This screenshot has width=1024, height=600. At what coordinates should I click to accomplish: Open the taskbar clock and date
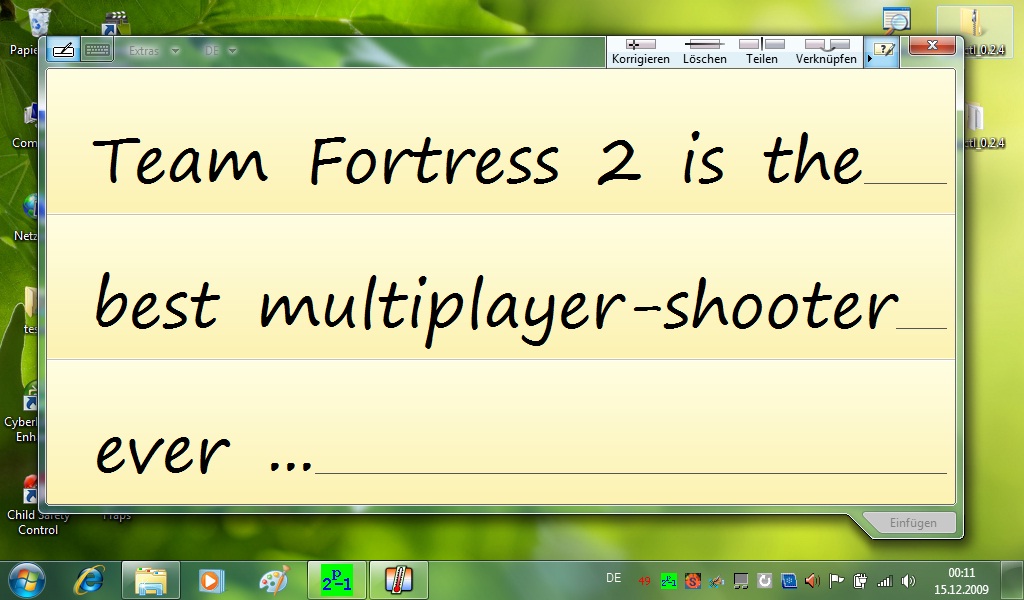tap(961, 581)
